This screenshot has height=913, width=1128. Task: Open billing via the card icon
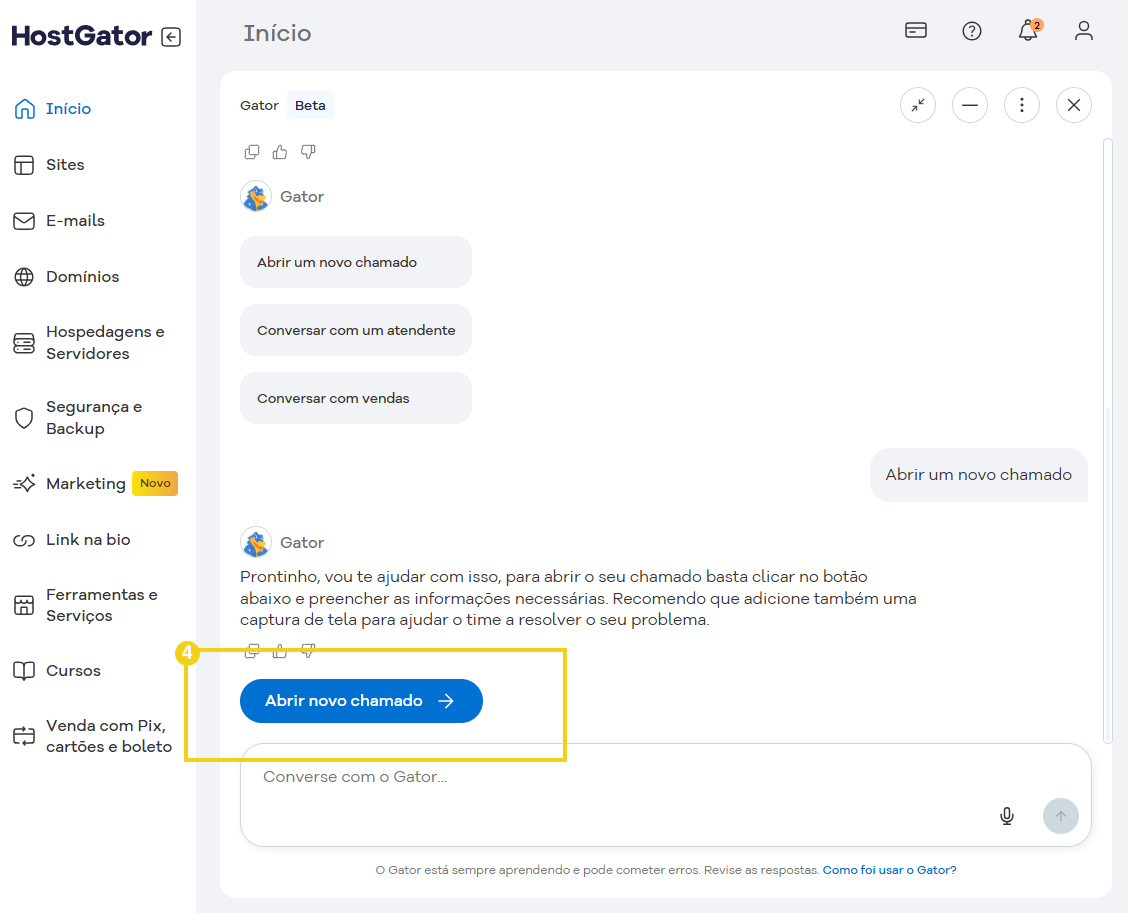(x=915, y=31)
